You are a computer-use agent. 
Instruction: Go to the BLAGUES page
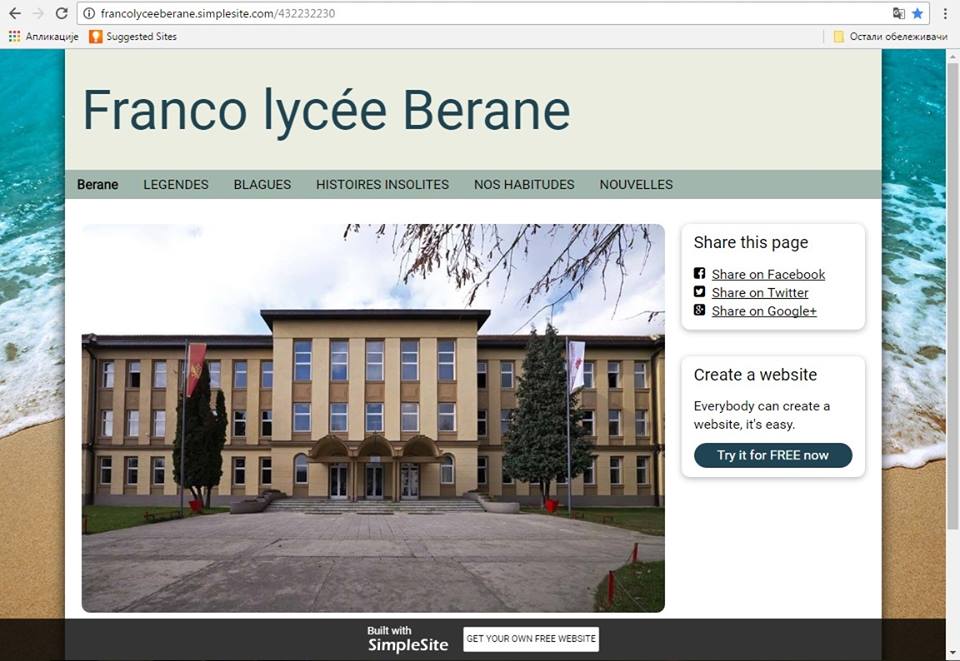coord(262,185)
